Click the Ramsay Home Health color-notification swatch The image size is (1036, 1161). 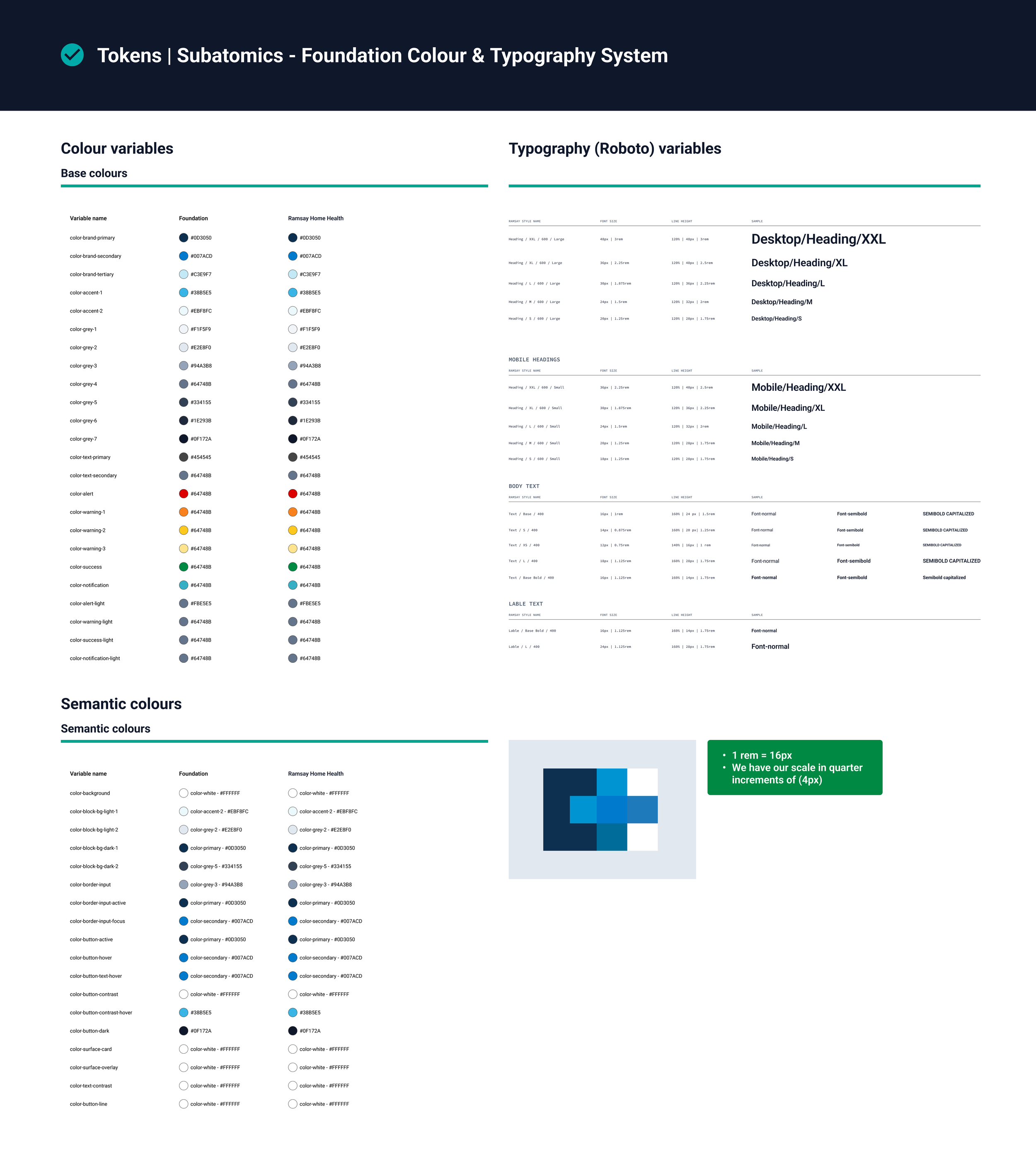(293, 585)
